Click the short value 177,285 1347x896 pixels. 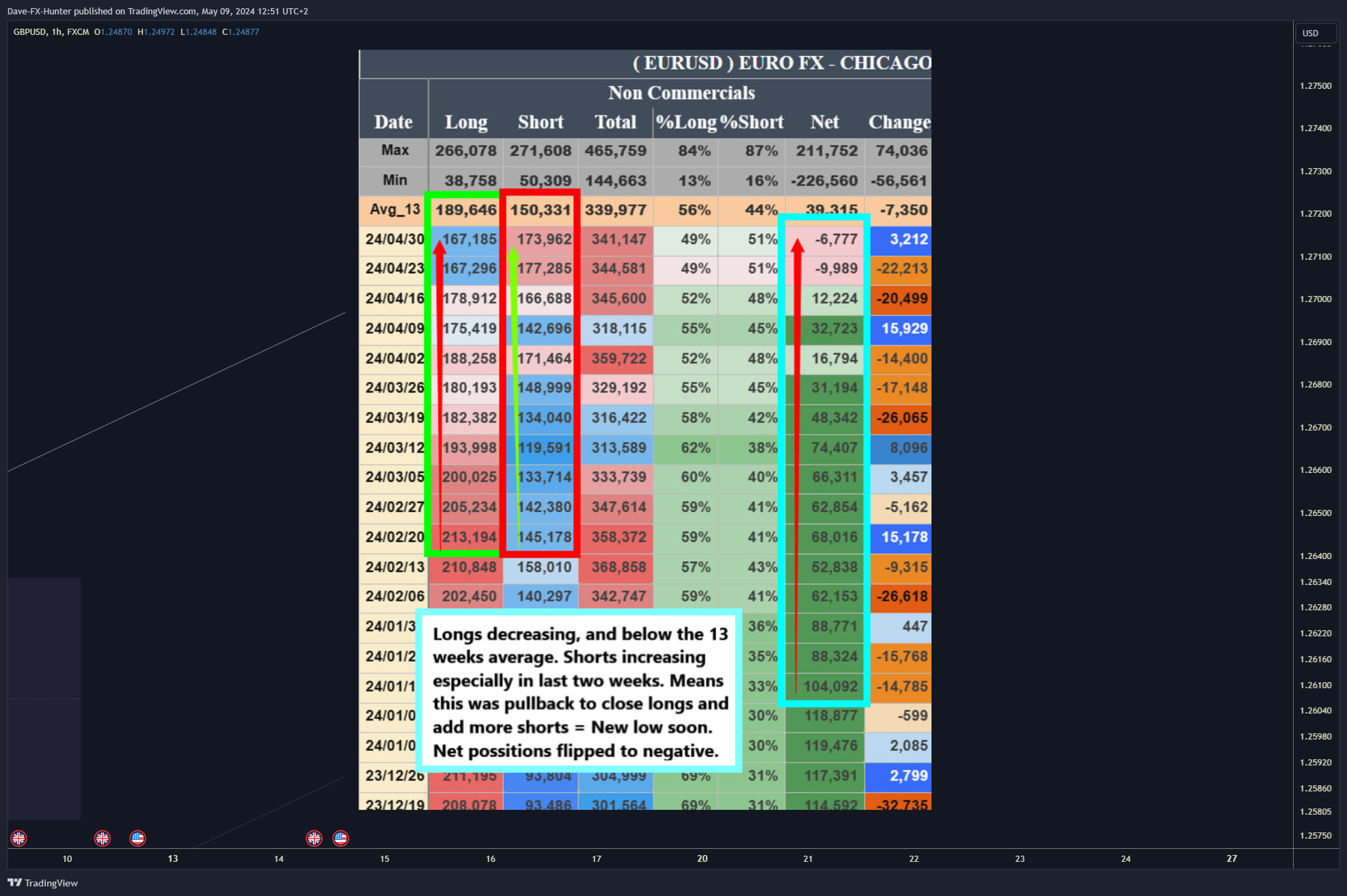(544, 269)
